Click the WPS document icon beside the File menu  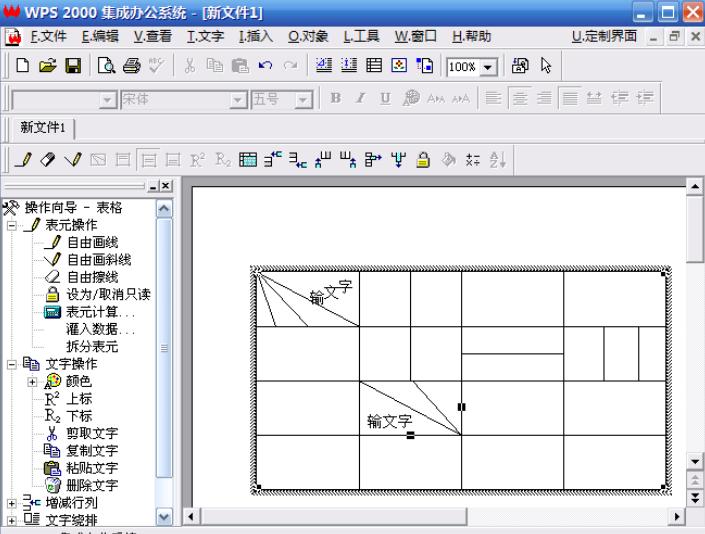coord(13,37)
